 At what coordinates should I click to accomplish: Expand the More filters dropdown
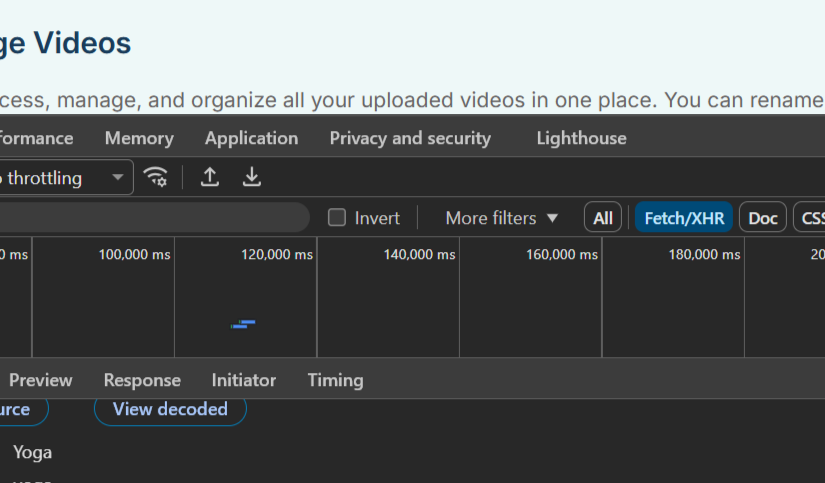pos(501,218)
